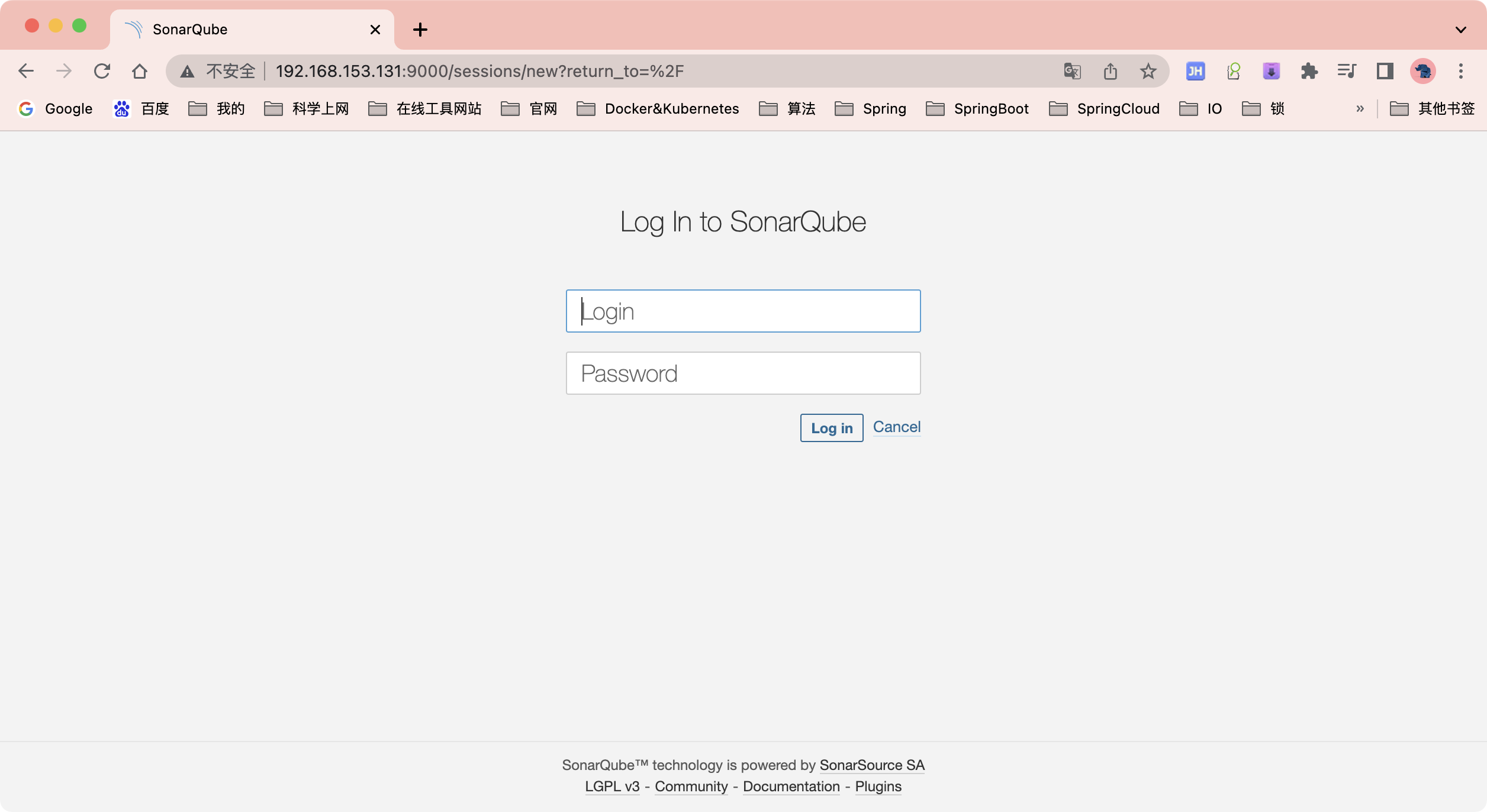Open the Extensions puzzle piece icon
The width and height of the screenshot is (1487, 812).
point(1309,72)
